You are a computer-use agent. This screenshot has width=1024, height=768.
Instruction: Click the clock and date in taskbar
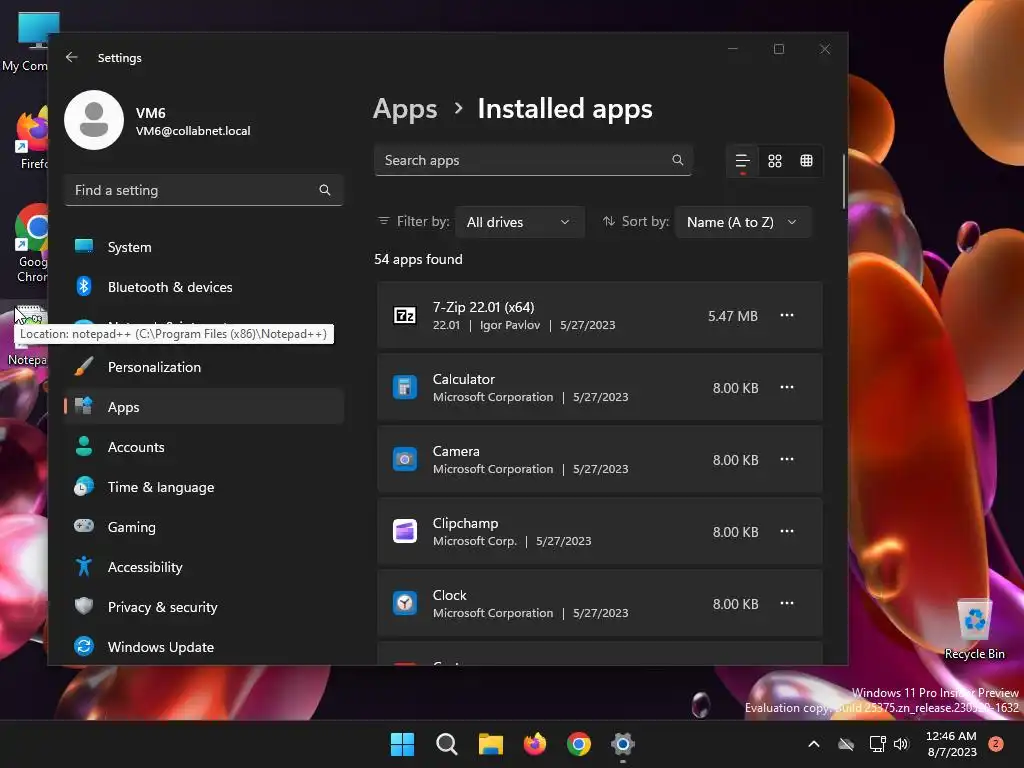pos(952,744)
